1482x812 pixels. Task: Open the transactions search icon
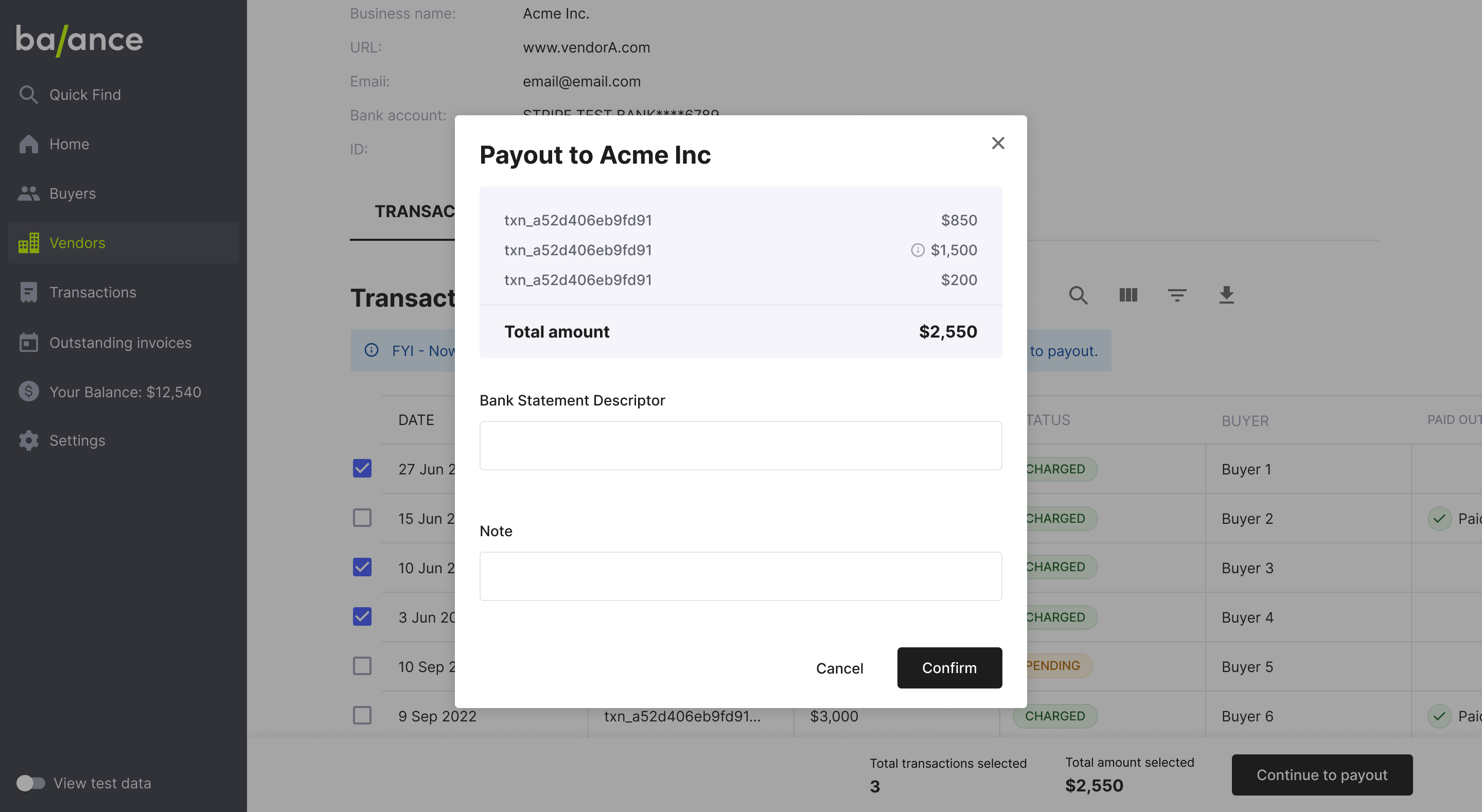coord(1078,295)
